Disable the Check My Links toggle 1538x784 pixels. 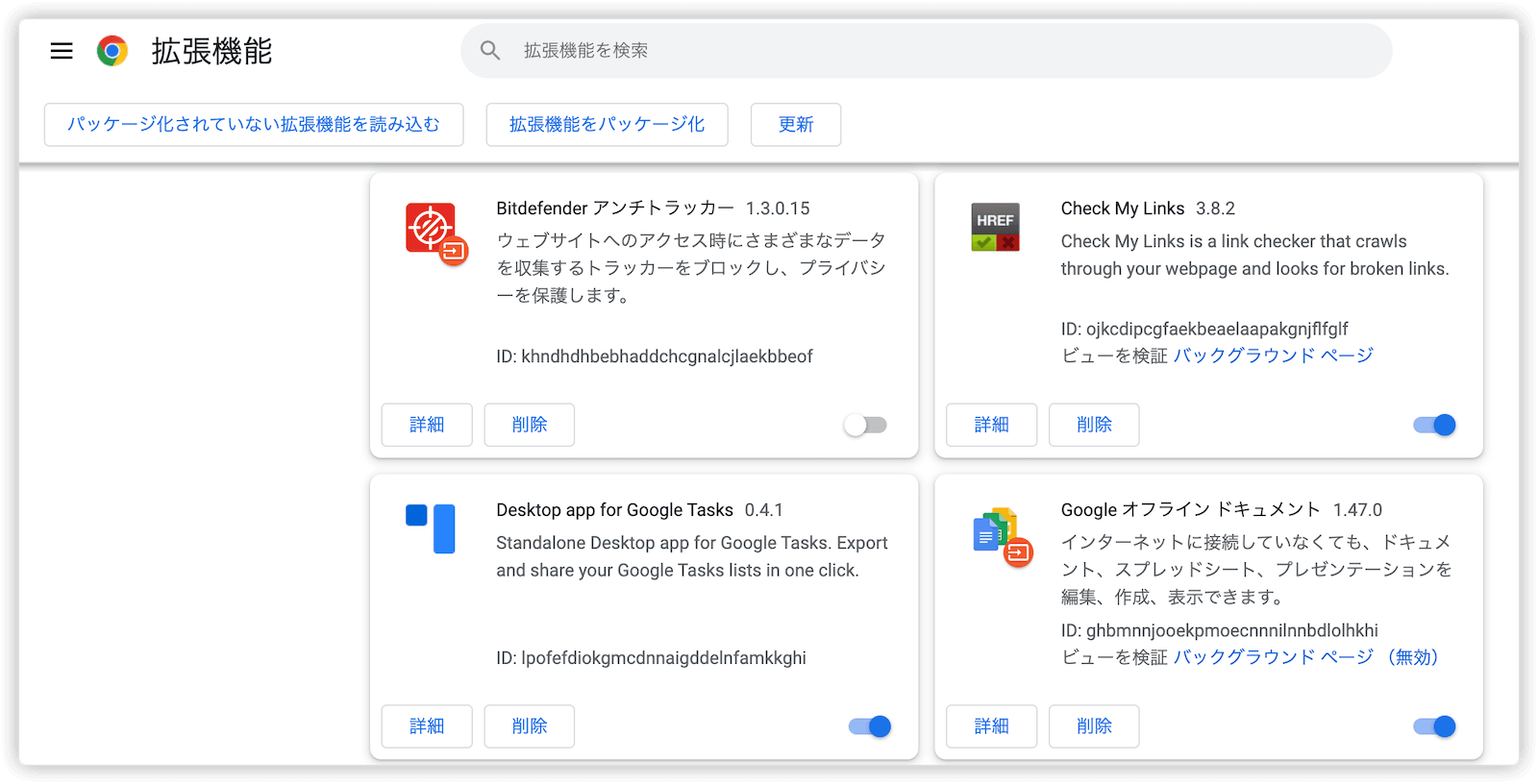(1434, 425)
